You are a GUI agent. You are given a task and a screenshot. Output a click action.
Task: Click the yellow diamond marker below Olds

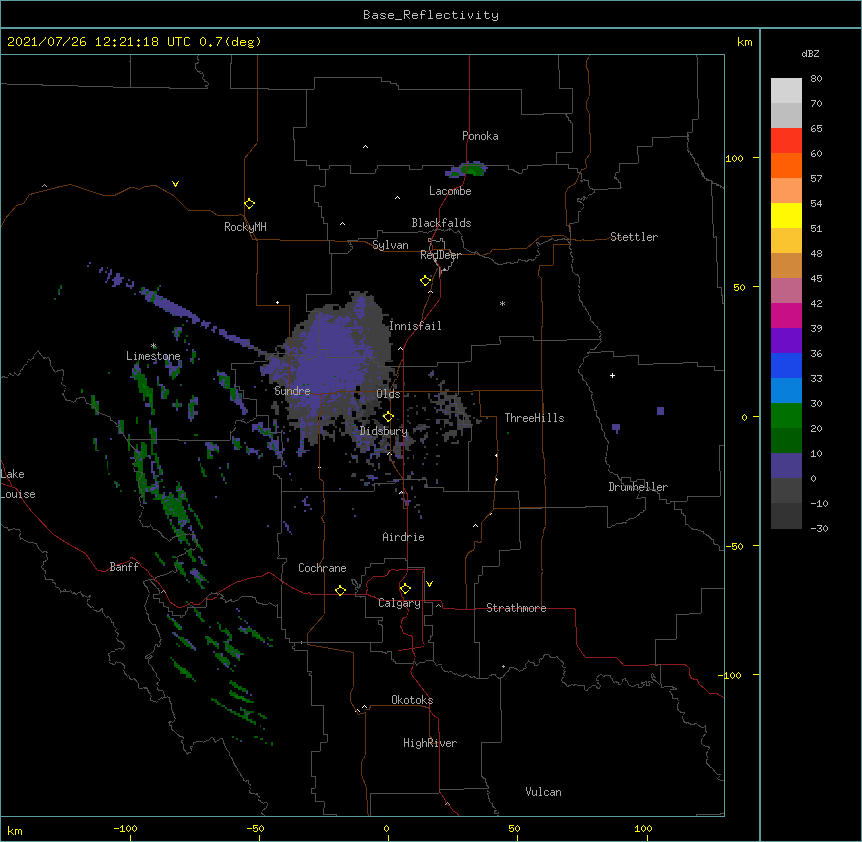[x=388, y=416]
